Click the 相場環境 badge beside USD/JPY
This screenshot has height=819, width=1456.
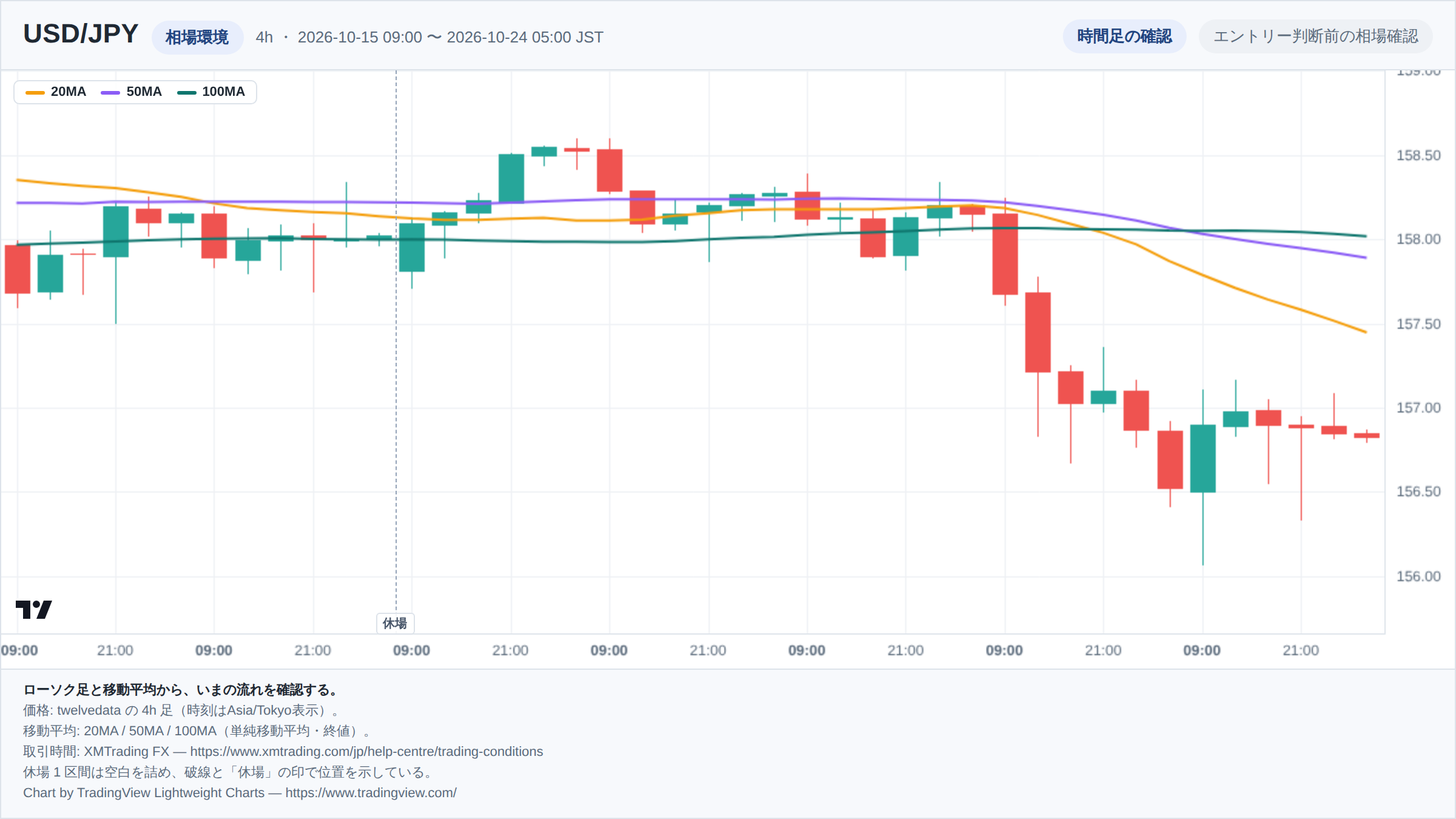197,37
